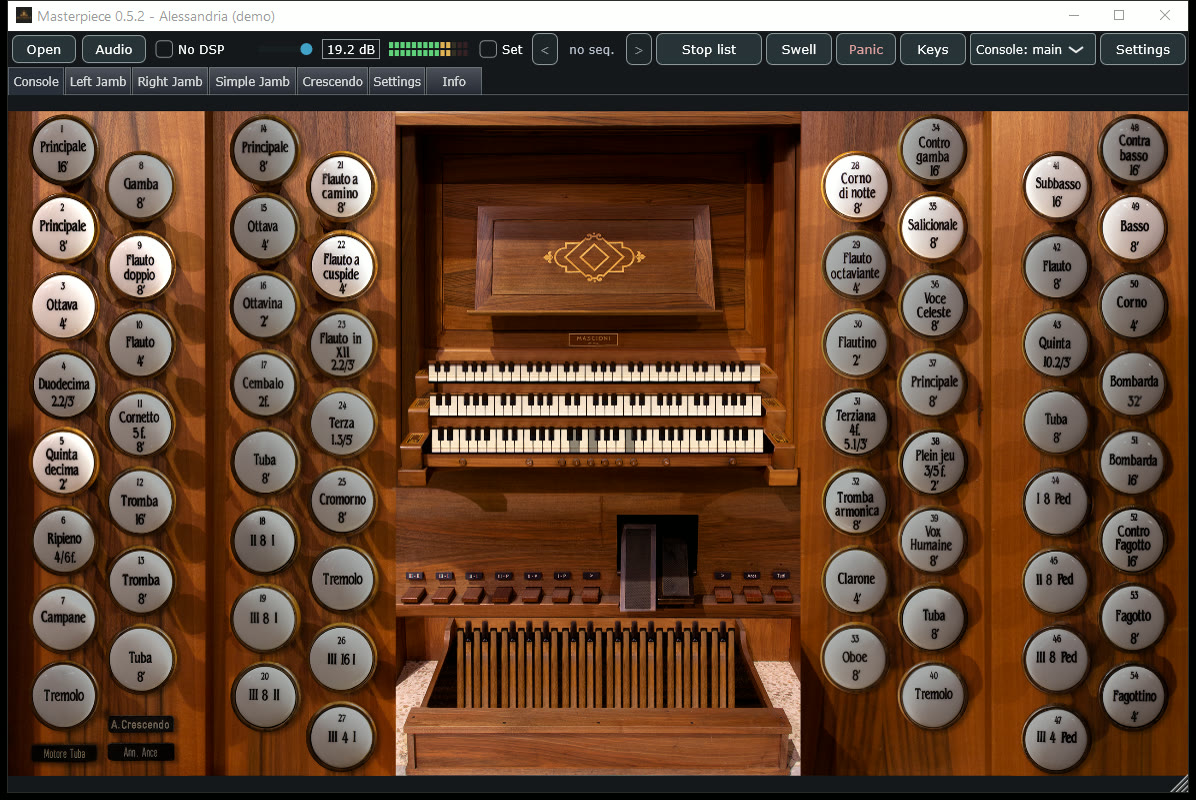Toggle the Gamba 8' stop
Image resolution: width=1196 pixels, height=800 pixels.
click(x=140, y=188)
